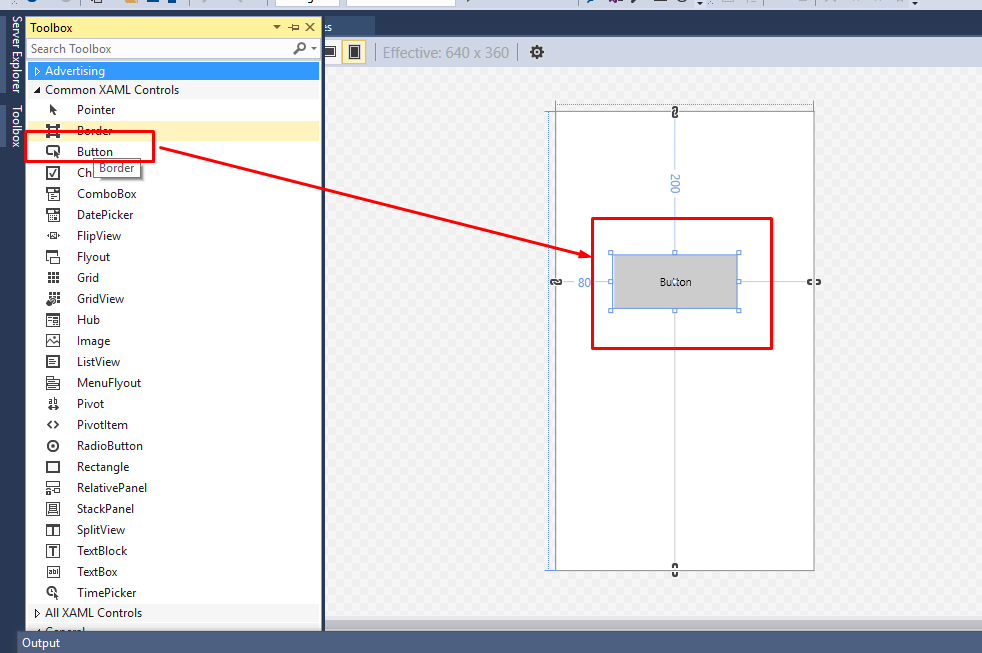Screen dimensions: 982x653
Task: Toggle the top margin anchor link
Action: 674,112
